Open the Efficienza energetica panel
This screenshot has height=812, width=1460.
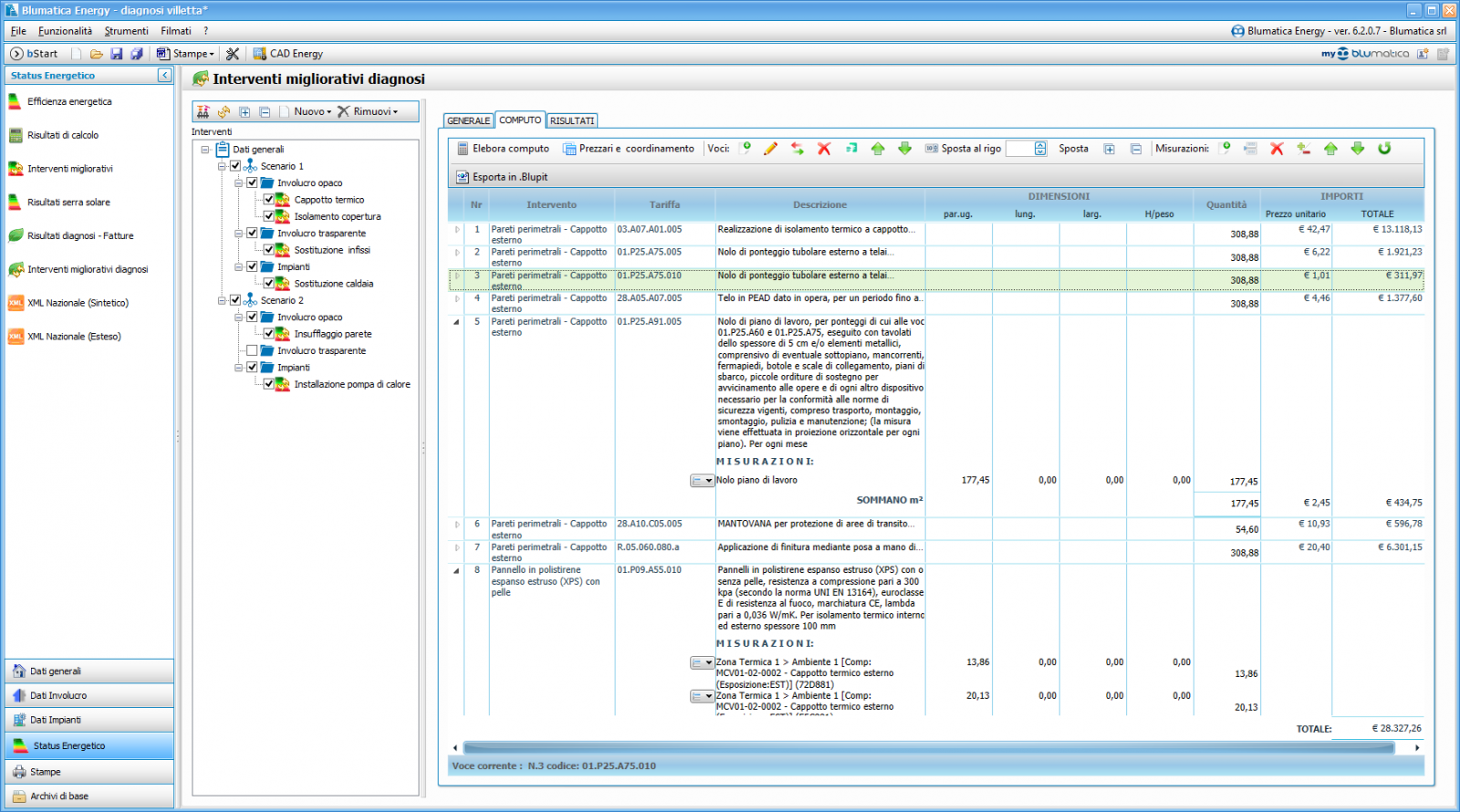(69, 101)
